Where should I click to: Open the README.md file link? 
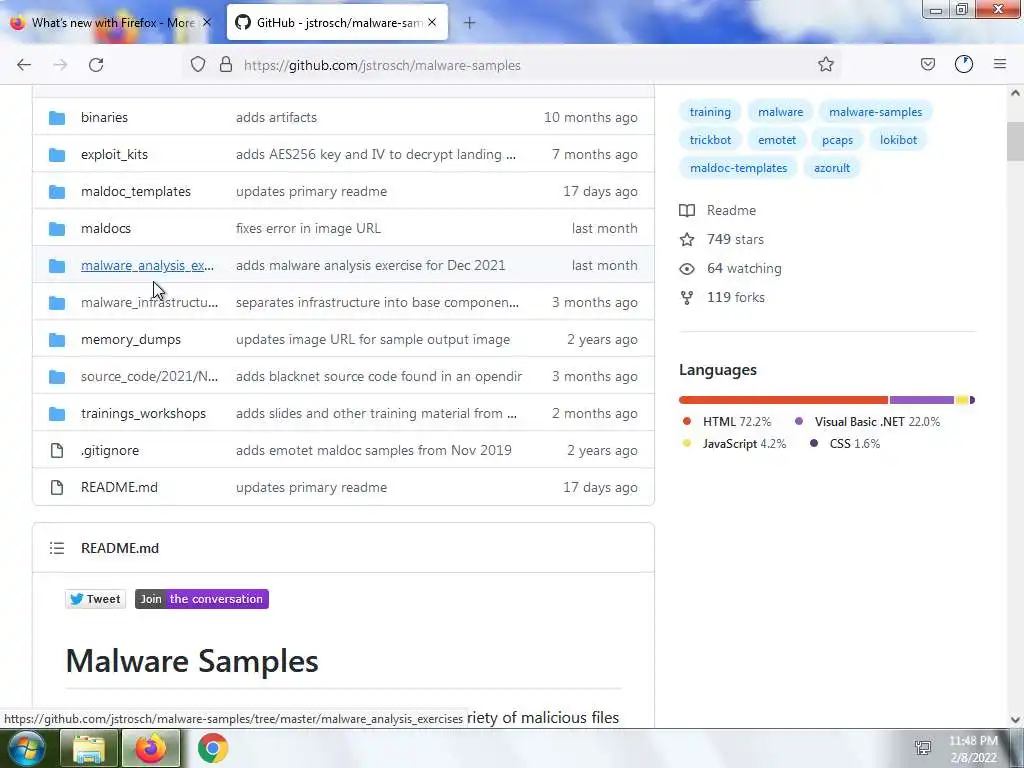pyautogui.click(x=120, y=487)
